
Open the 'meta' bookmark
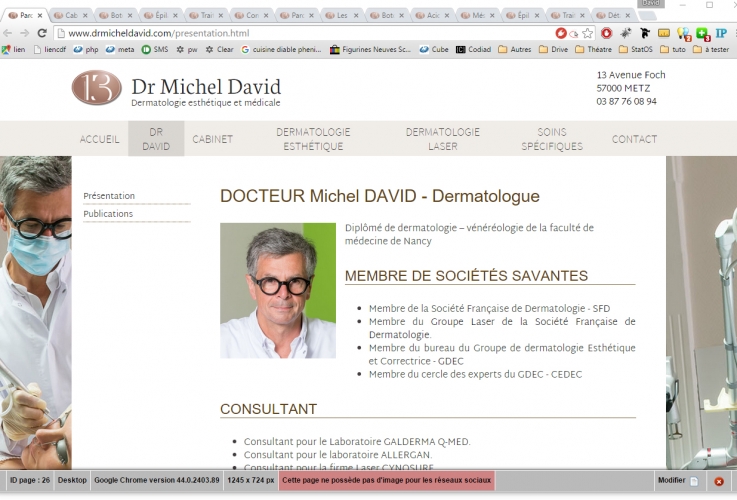coord(120,49)
